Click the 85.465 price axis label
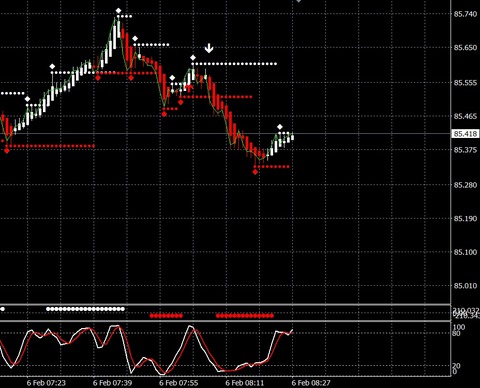The width and height of the screenshot is (480, 388). tap(465, 116)
